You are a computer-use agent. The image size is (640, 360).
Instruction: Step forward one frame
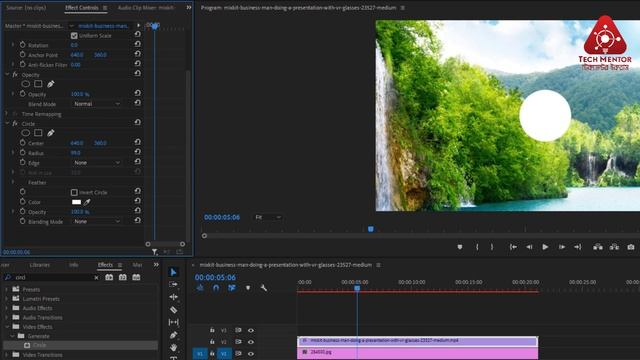(562, 247)
